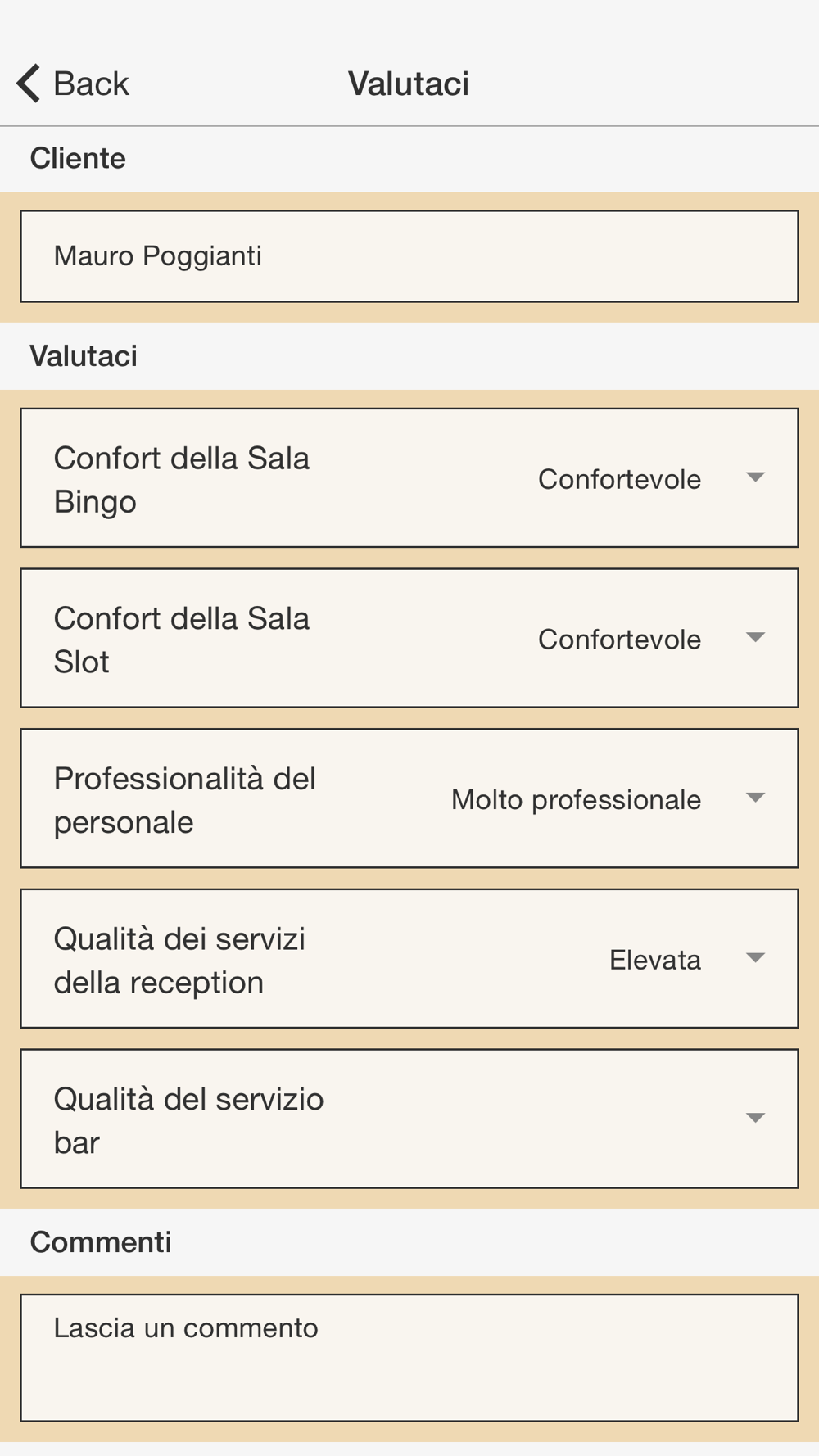
Task: Open the Confort della Sala Slot dropdown arrow
Action: pyautogui.click(x=755, y=638)
